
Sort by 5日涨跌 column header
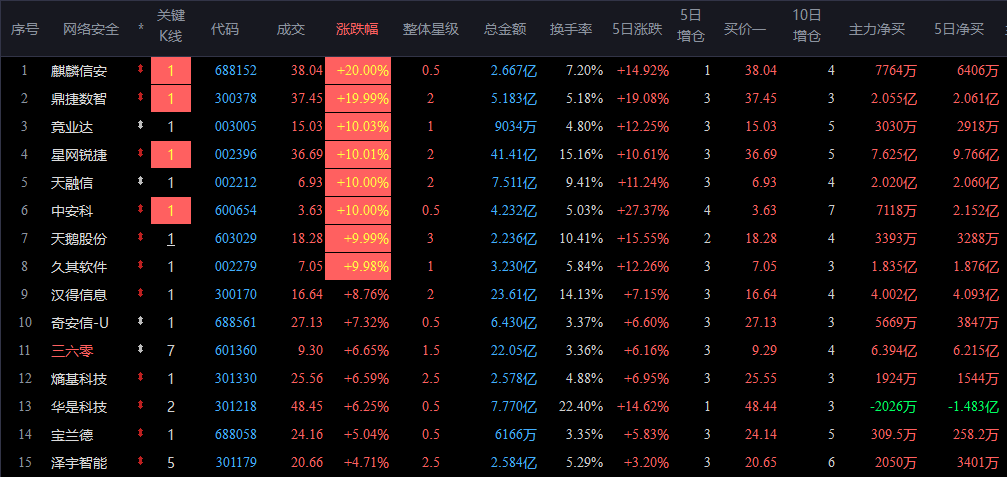(637, 30)
